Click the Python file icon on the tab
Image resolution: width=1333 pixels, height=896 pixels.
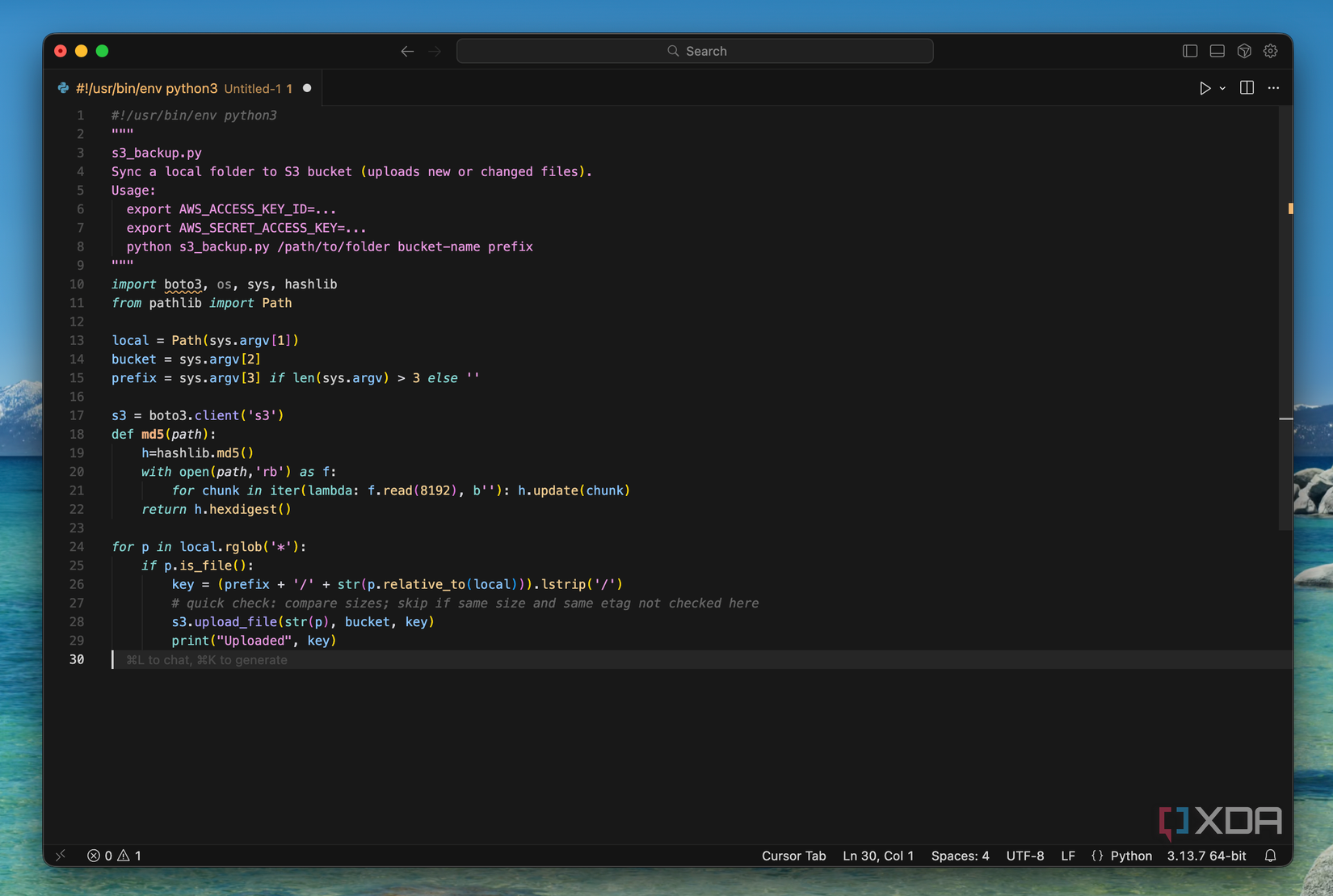(x=63, y=88)
